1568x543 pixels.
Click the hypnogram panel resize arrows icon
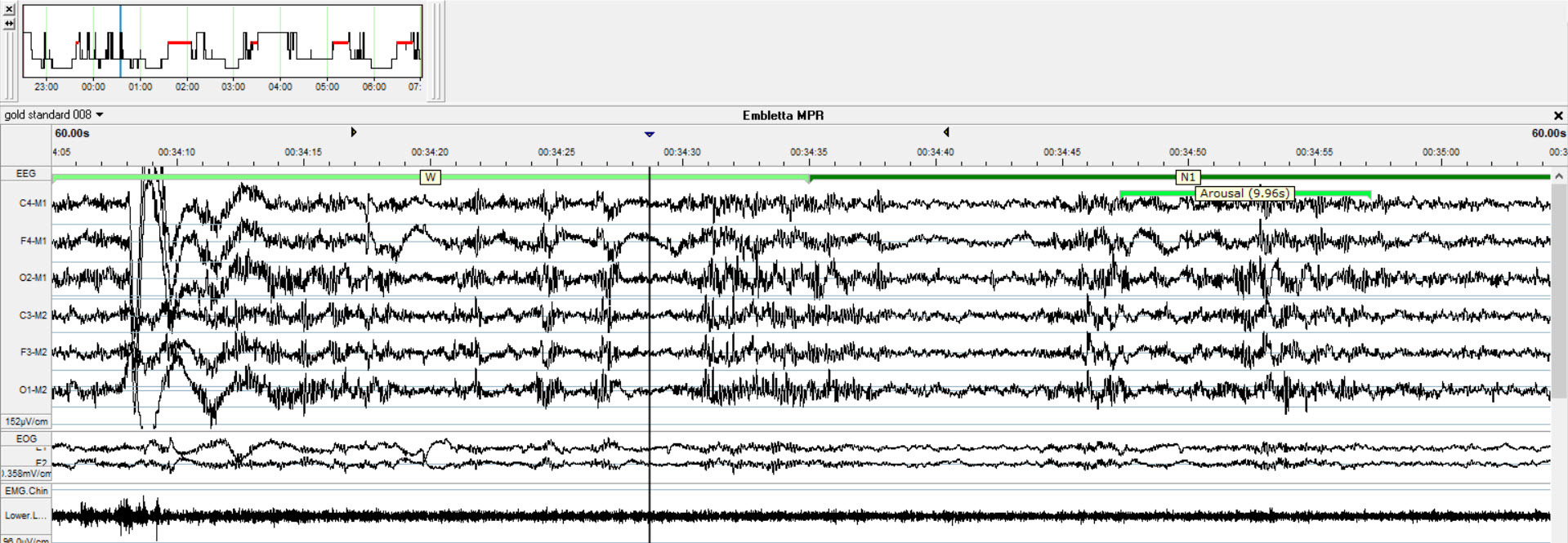pyautogui.click(x=9, y=24)
